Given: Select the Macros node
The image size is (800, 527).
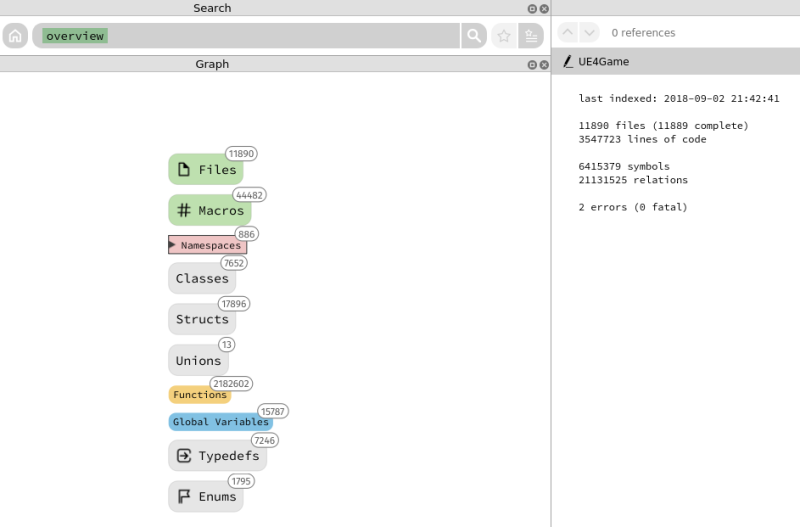Looking at the screenshot, I should [x=209, y=211].
